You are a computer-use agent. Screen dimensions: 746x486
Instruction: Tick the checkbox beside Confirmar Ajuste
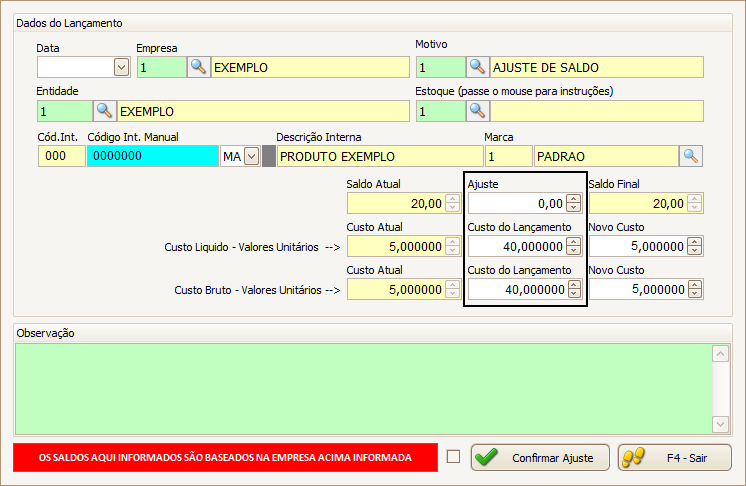tap(454, 457)
